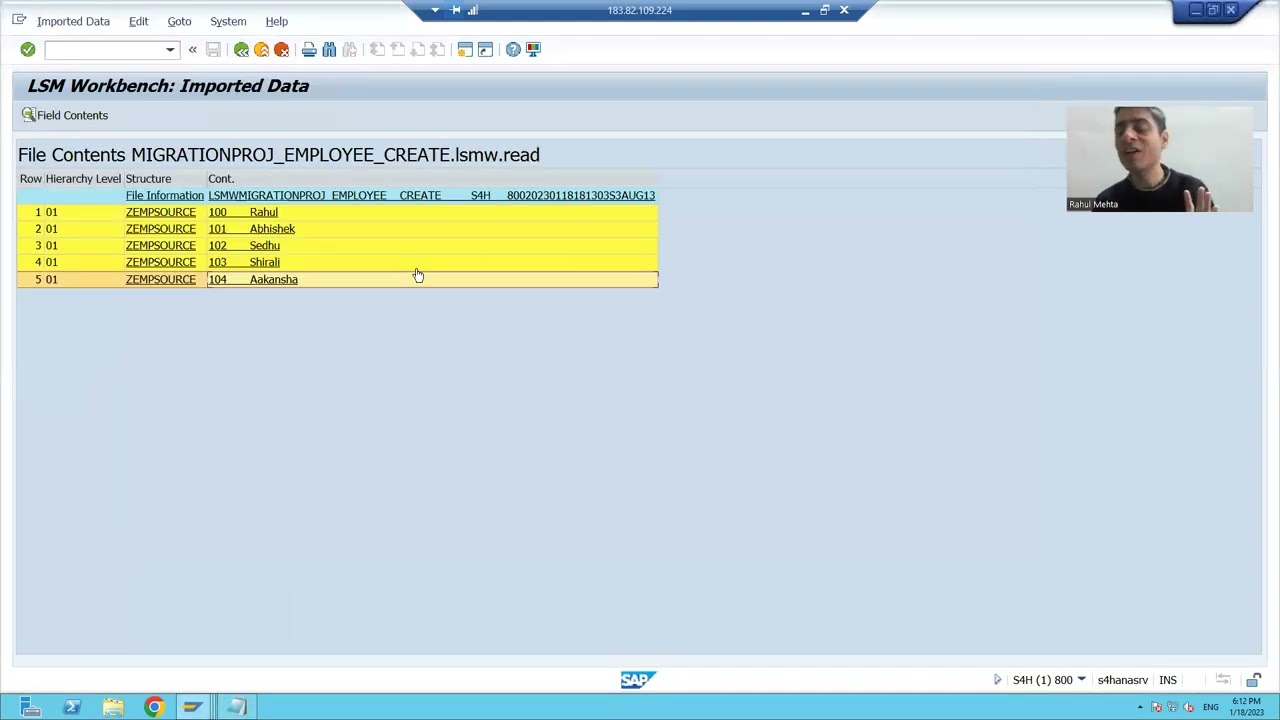The image size is (1280, 720).
Task: Open ZEMPSOURCE link in row 5 (Aakansha)
Action: coord(160,280)
